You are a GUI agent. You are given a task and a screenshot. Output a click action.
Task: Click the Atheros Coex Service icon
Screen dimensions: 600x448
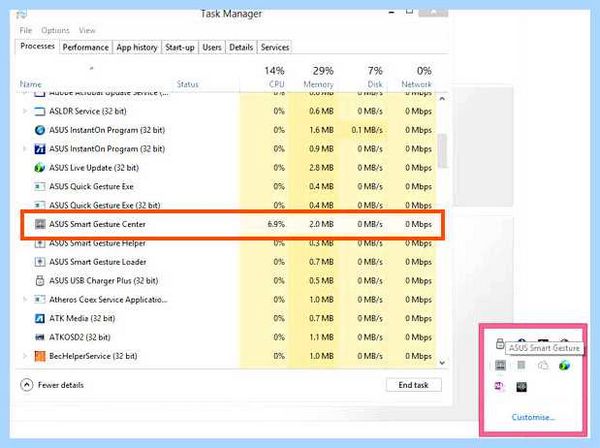coord(40,300)
